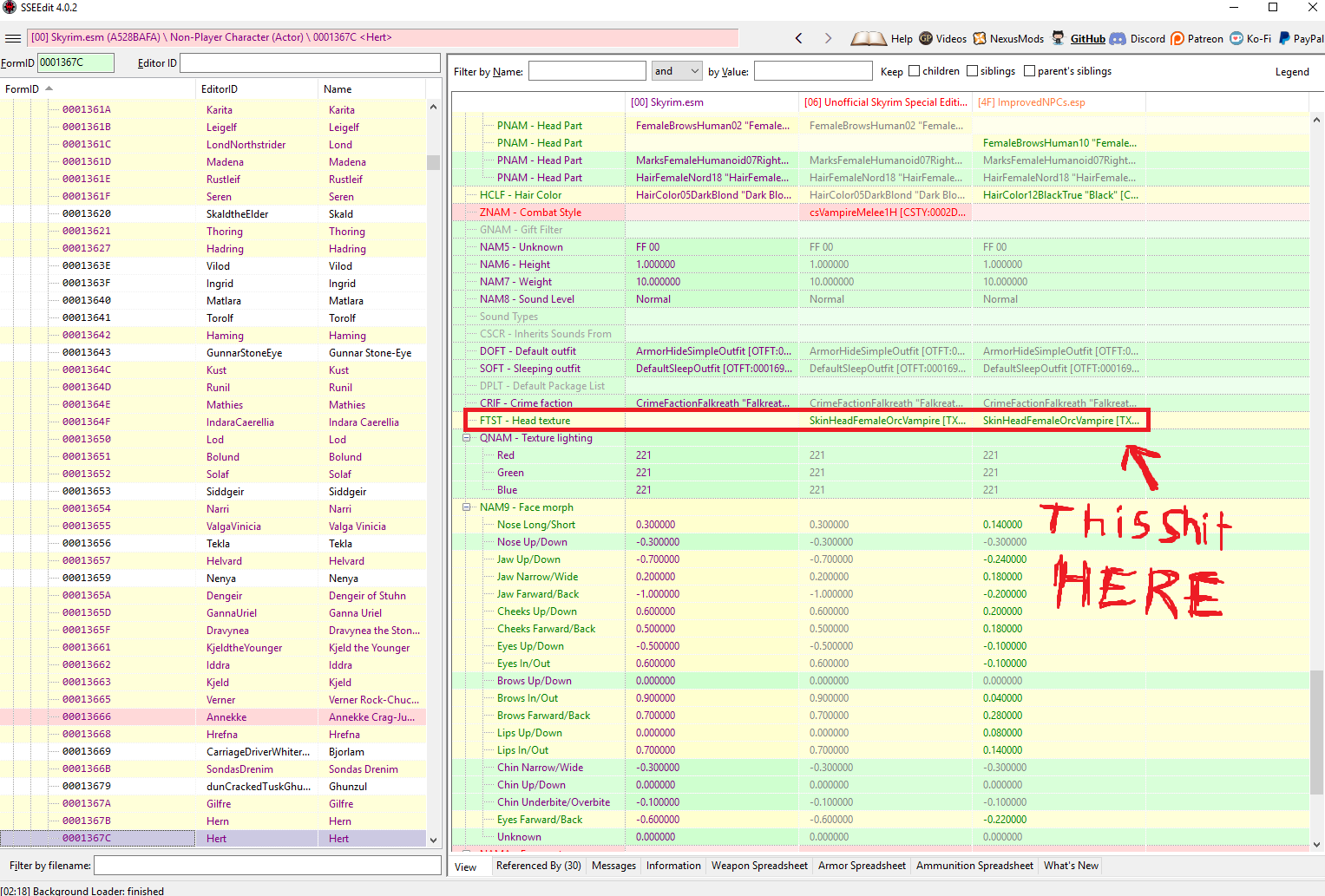Click the record list scrollbar down arrow
This screenshot has width=1325, height=896.
(433, 840)
